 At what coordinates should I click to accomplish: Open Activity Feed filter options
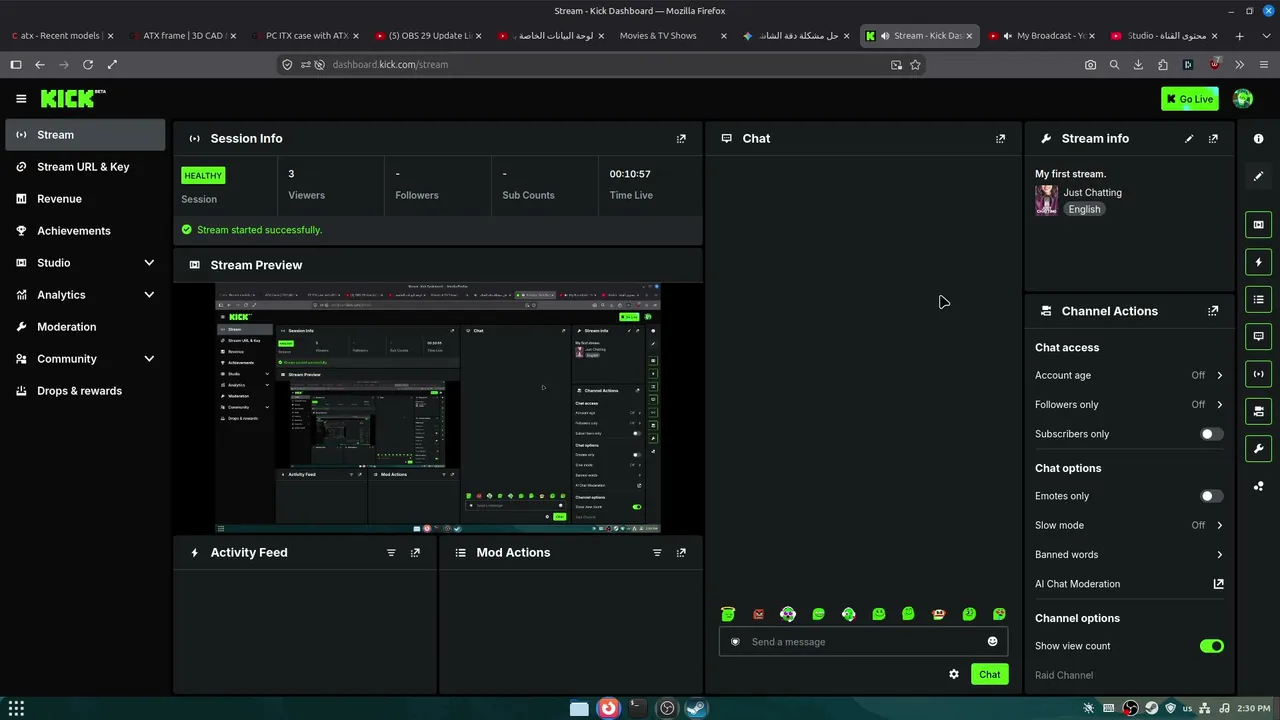click(x=391, y=553)
